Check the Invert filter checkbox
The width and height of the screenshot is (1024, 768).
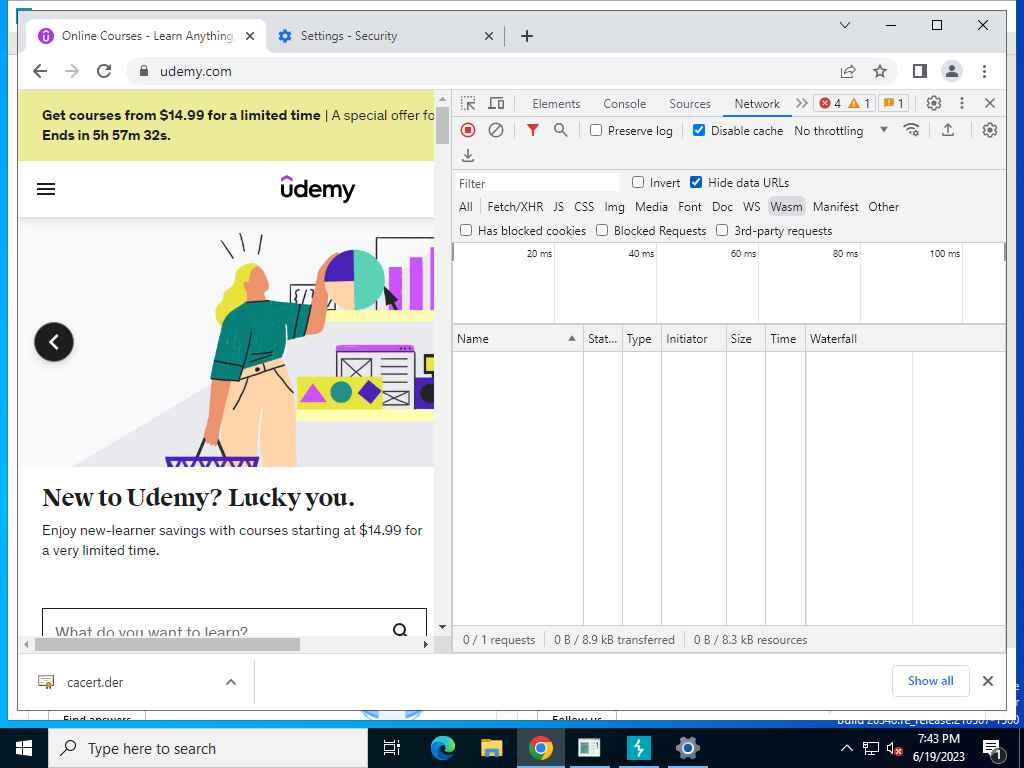pyautogui.click(x=638, y=183)
